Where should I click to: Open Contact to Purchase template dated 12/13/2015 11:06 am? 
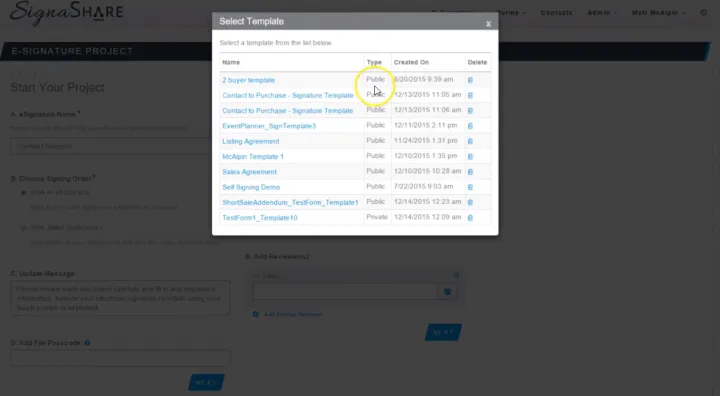point(288,110)
